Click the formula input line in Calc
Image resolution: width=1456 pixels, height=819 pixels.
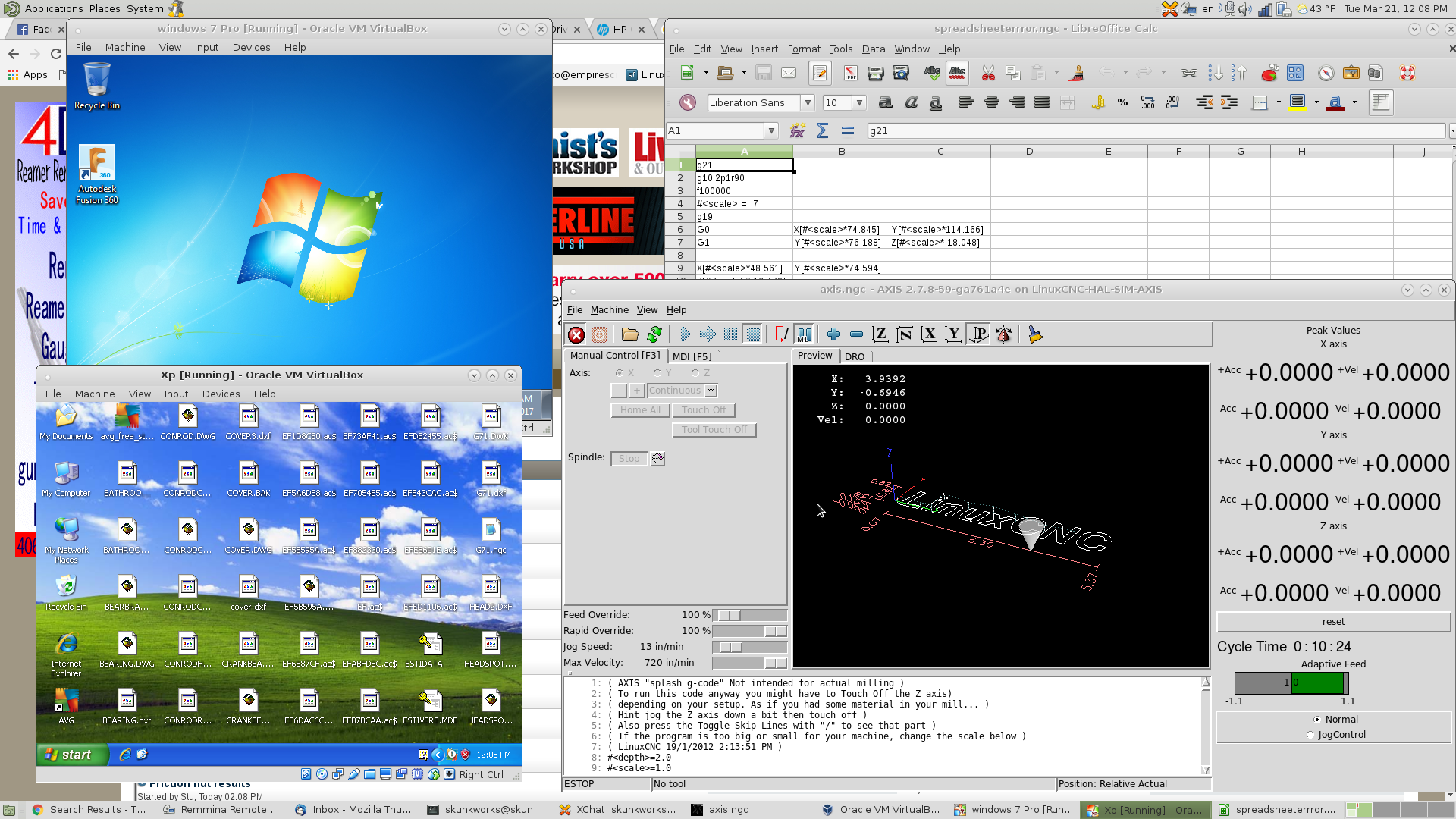pyautogui.click(x=1156, y=131)
